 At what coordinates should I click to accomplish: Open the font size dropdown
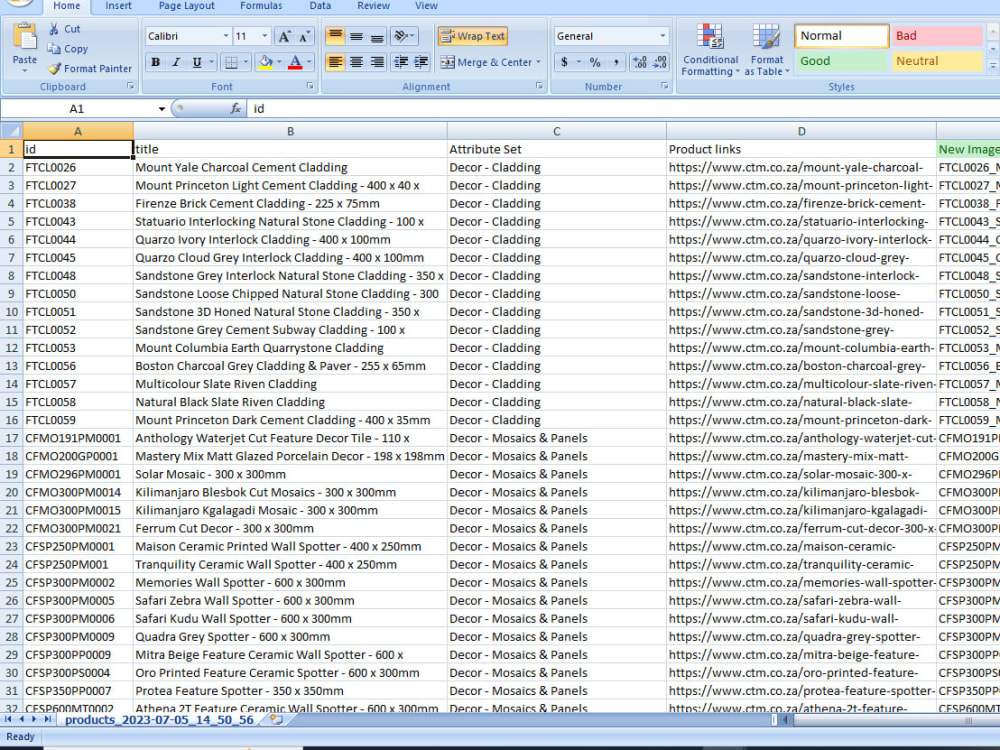click(x=265, y=36)
